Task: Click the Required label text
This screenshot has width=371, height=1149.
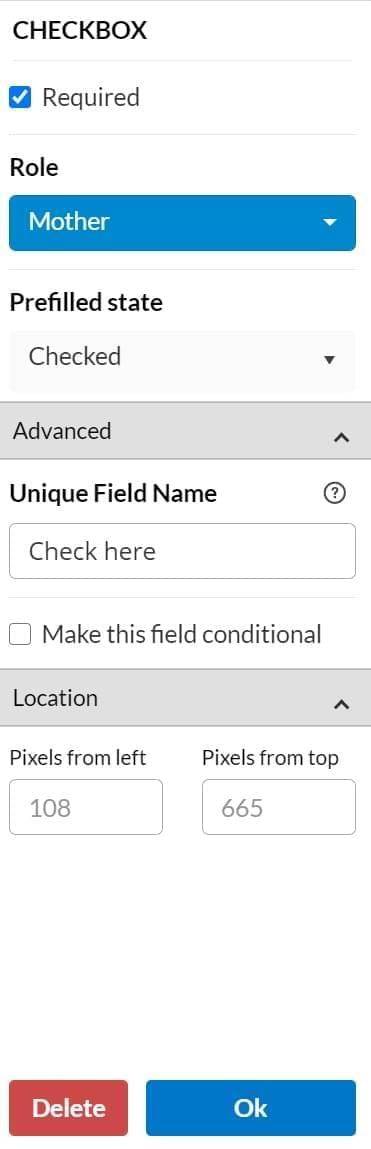Action: 91,97
